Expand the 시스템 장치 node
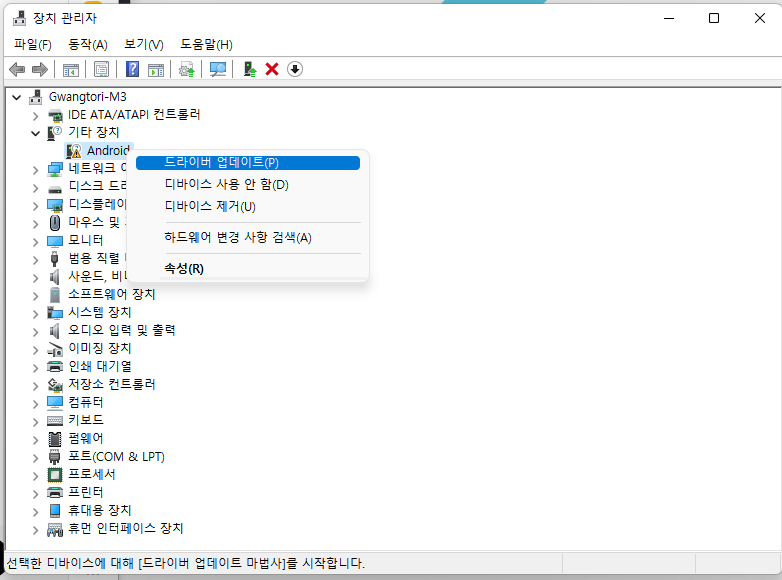Viewport: 782px width, 580px height. coord(35,314)
